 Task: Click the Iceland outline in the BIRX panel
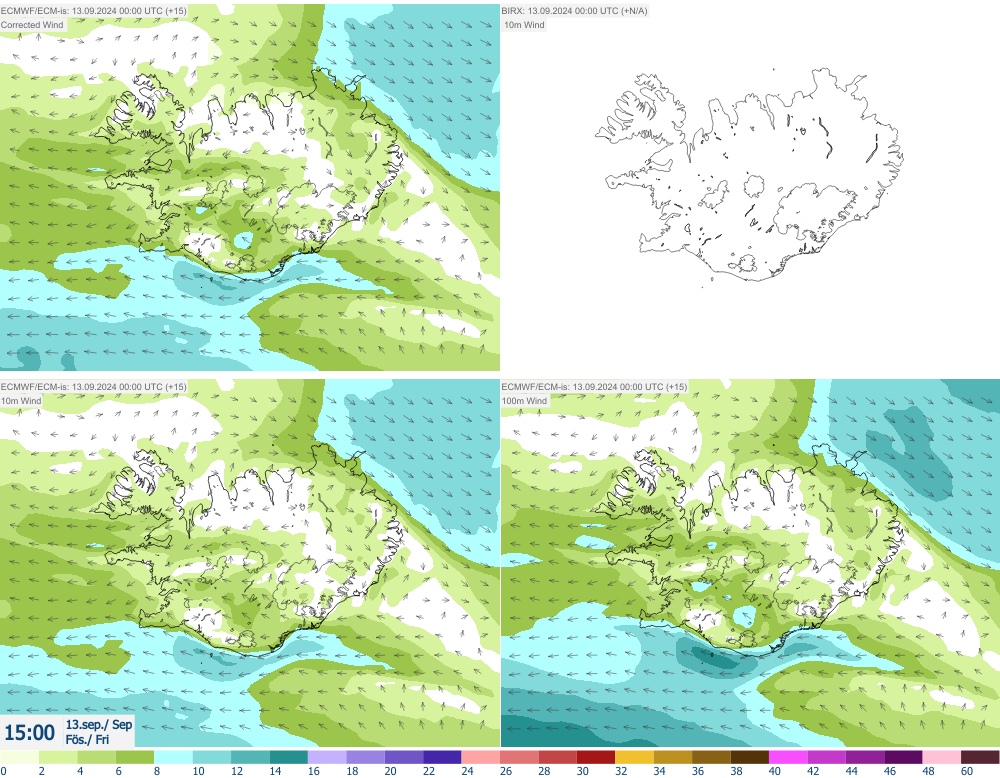[749, 175]
